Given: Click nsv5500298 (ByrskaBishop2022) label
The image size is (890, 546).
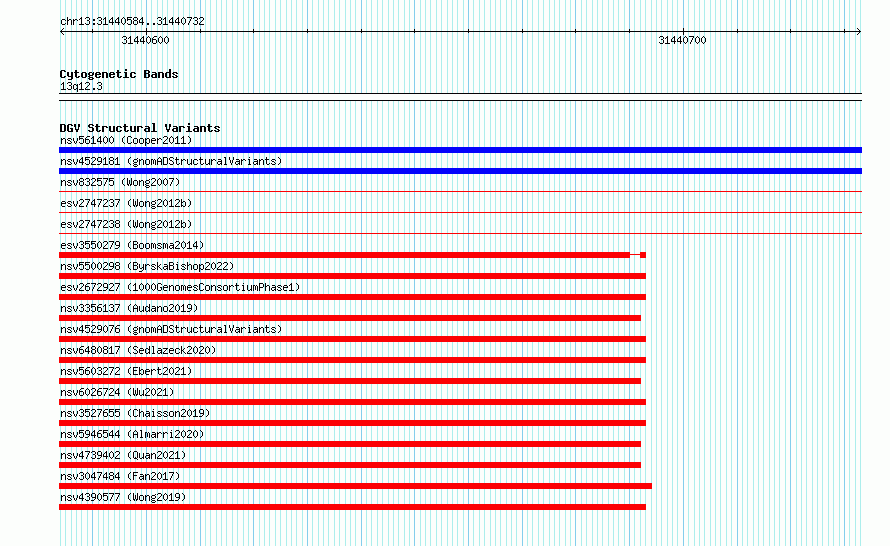Looking at the screenshot, I should click(147, 266).
